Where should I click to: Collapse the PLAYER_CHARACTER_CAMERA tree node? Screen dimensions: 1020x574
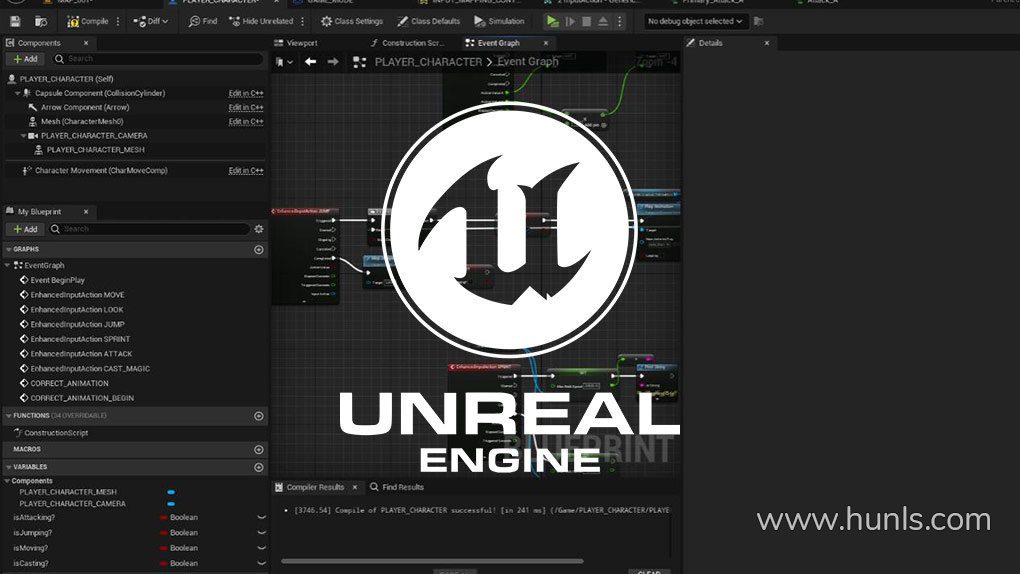[23, 136]
